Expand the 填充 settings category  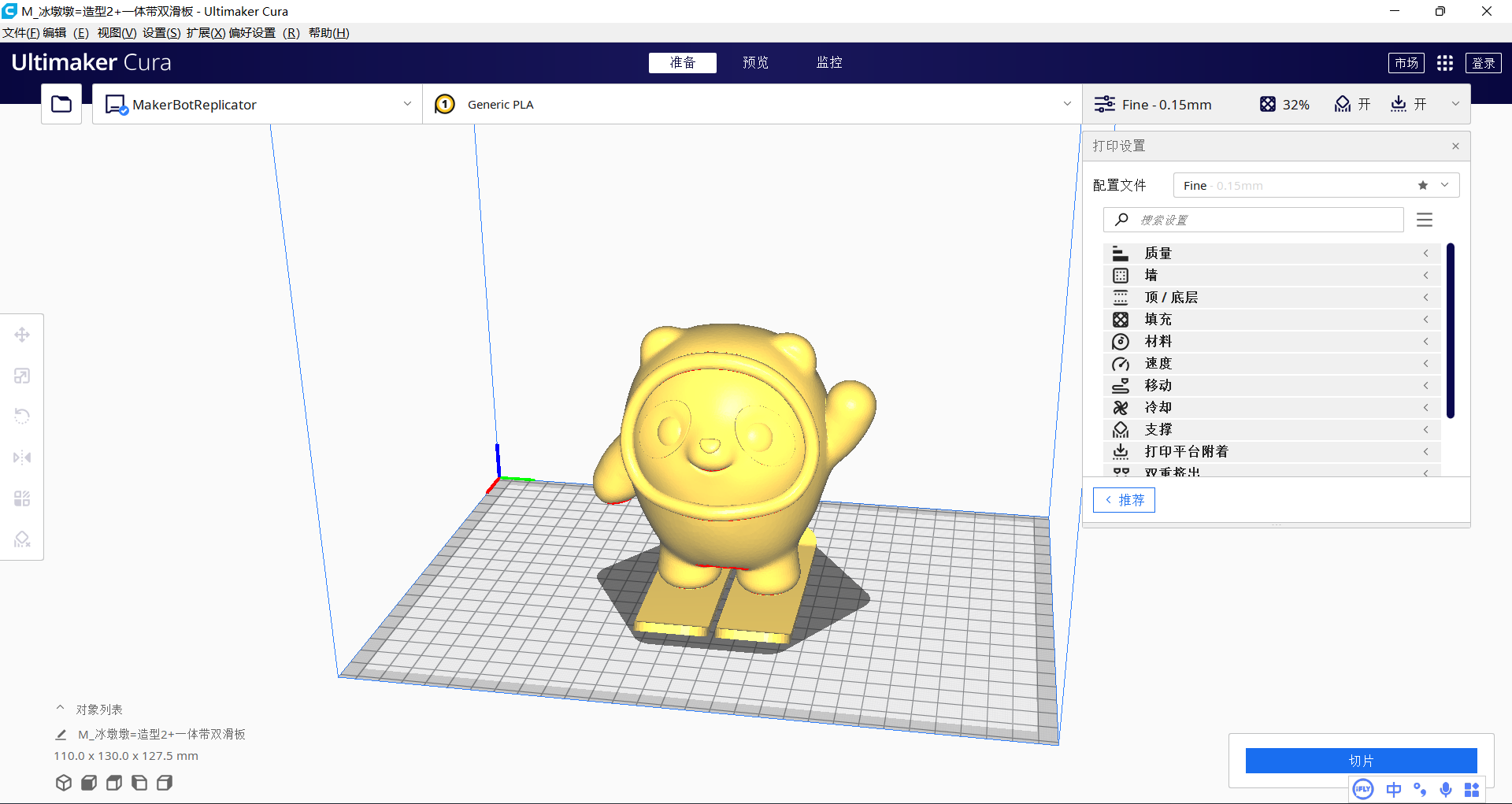(x=1273, y=319)
